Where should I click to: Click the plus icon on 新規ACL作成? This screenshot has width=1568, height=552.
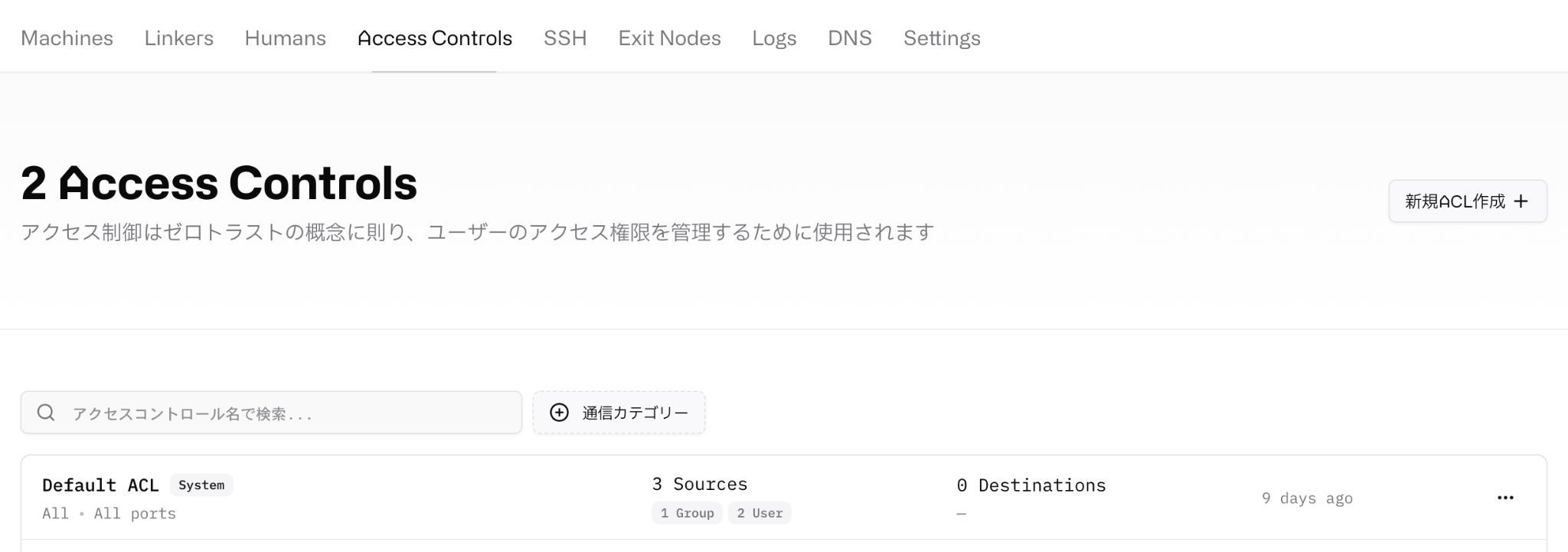coord(1521,201)
